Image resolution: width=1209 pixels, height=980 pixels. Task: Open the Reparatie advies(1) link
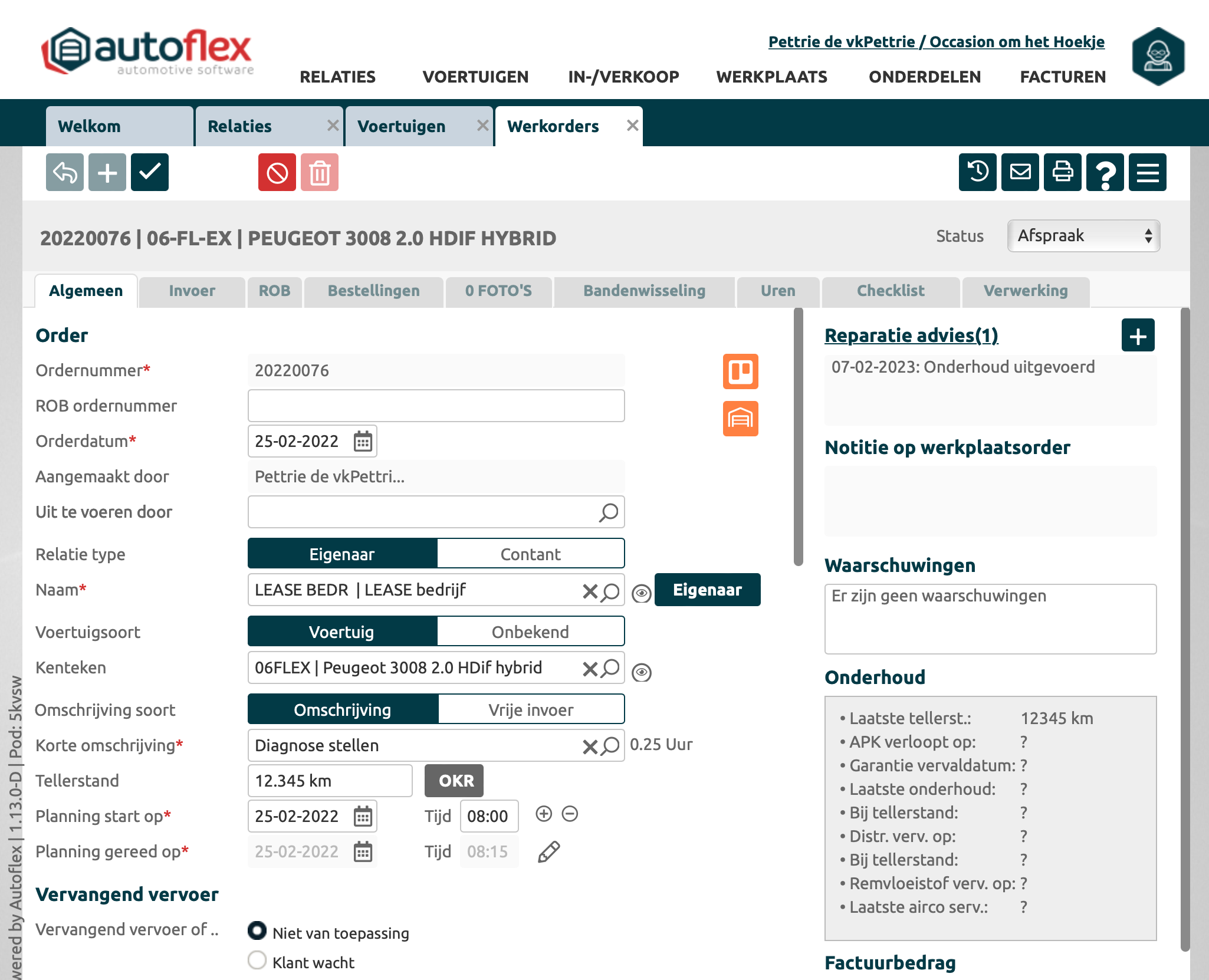911,335
